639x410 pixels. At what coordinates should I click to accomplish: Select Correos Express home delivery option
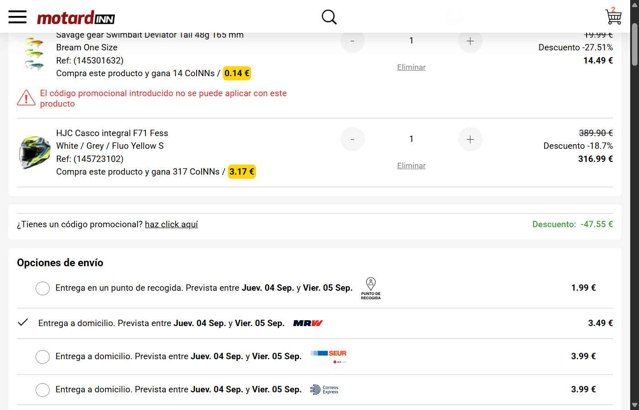tap(42, 390)
